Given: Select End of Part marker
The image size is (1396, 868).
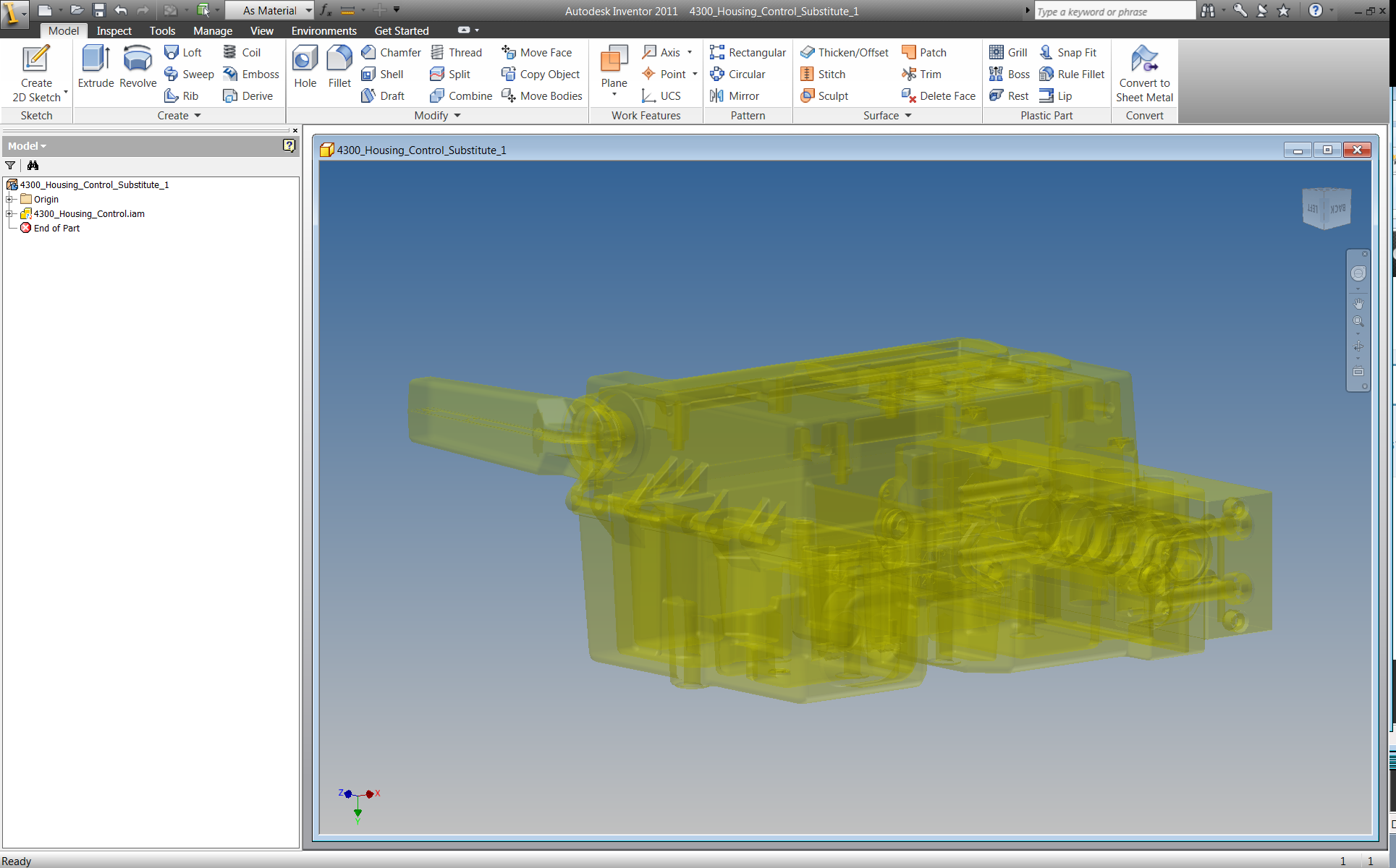Looking at the screenshot, I should pyautogui.click(x=56, y=228).
